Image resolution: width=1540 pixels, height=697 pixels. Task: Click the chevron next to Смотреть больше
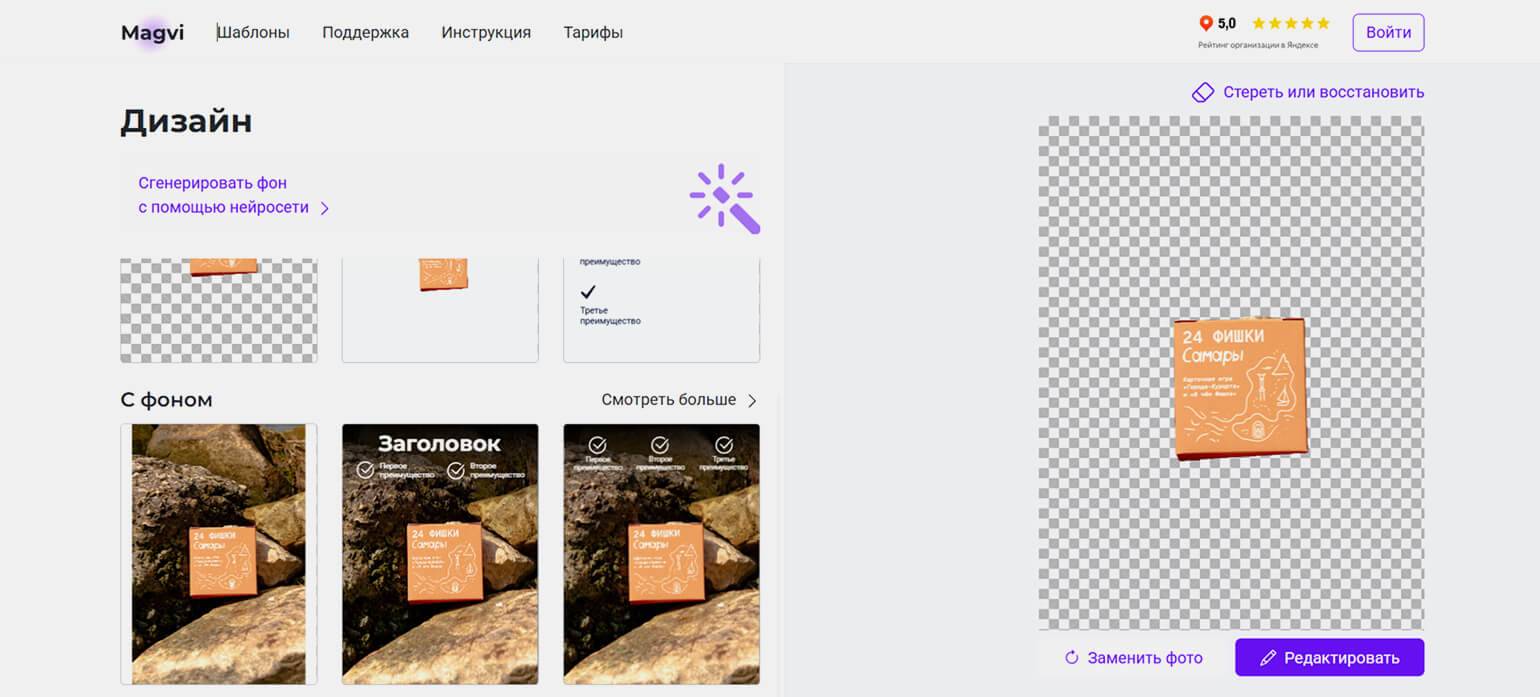pyautogui.click(x=752, y=400)
